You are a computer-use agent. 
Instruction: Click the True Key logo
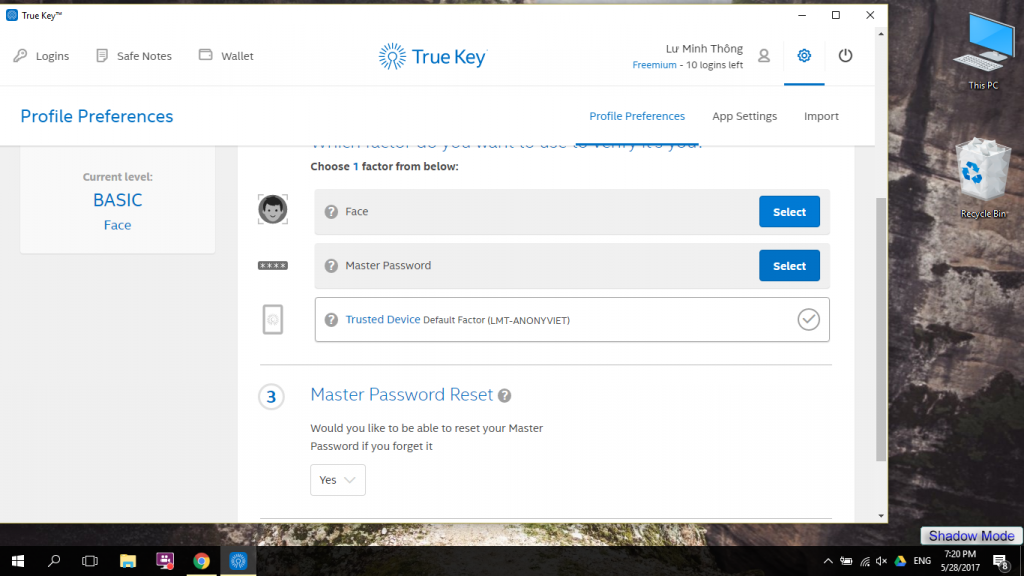tap(432, 56)
